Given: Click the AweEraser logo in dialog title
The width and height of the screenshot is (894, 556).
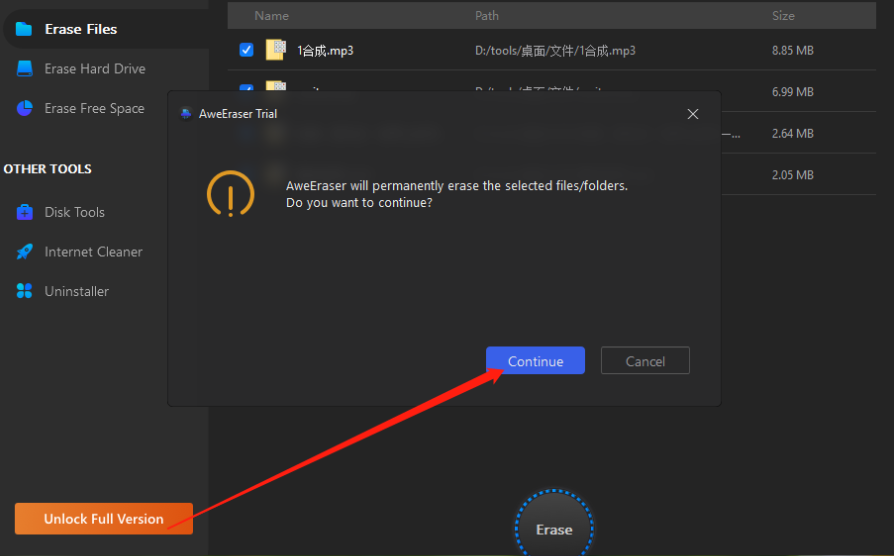Looking at the screenshot, I should coord(186,113).
